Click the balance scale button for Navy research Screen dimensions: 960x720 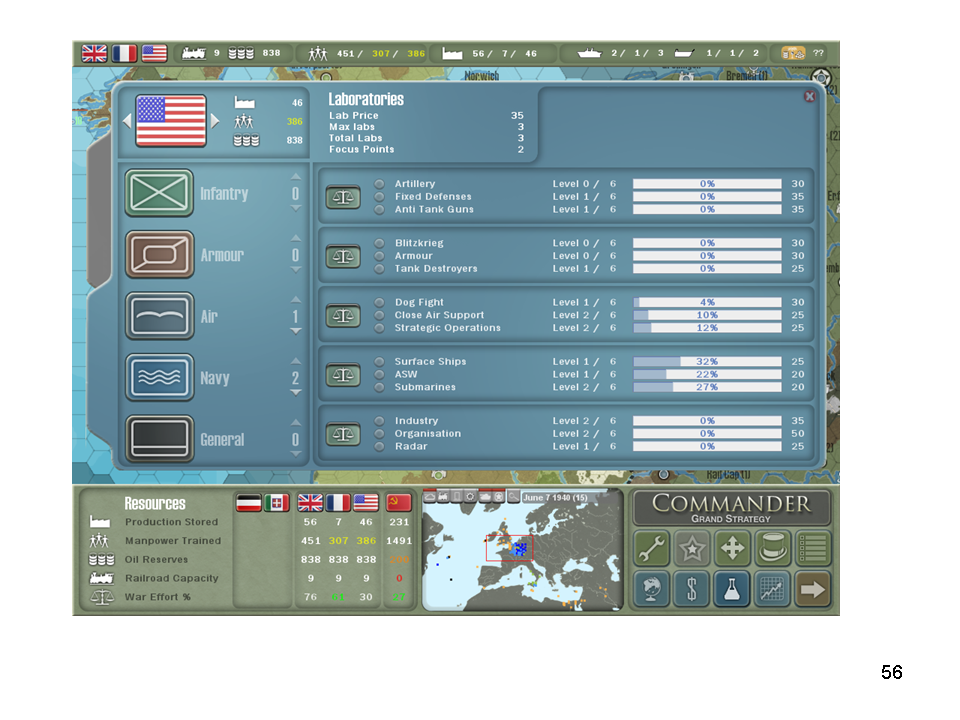click(x=343, y=375)
